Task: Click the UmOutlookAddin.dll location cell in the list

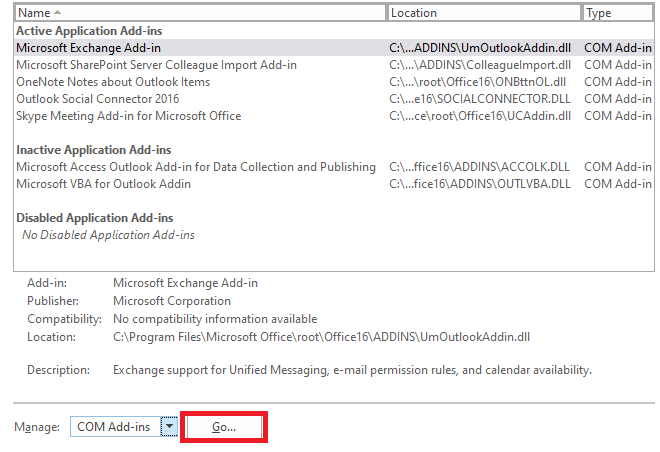Action: (480, 48)
